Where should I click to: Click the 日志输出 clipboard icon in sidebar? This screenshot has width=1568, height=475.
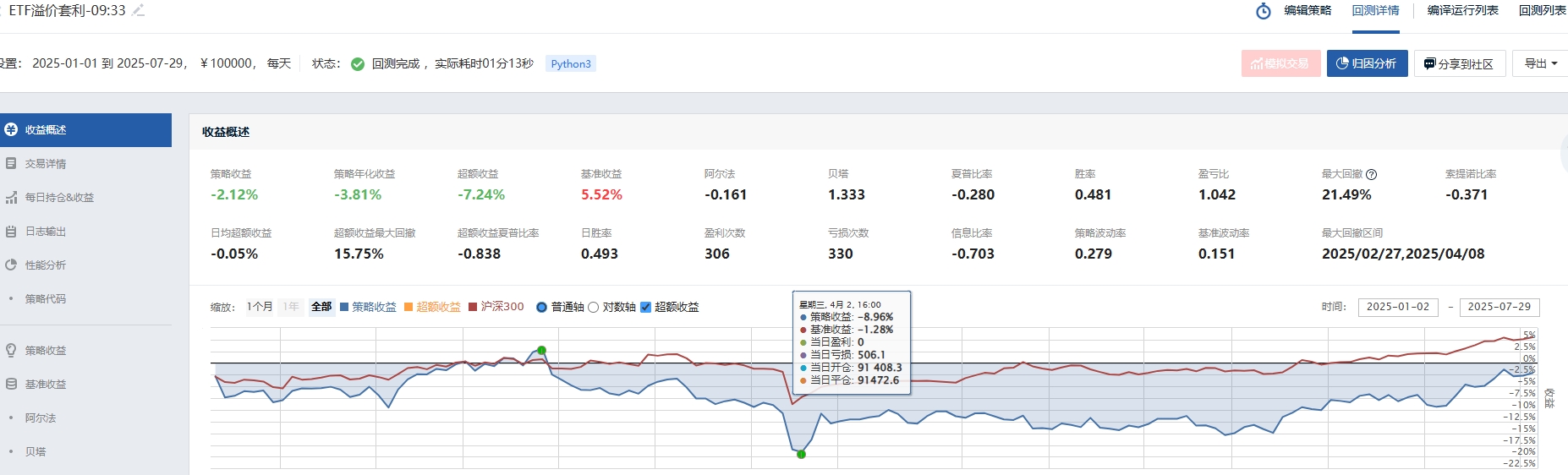pyautogui.click(x=11, y=231)
